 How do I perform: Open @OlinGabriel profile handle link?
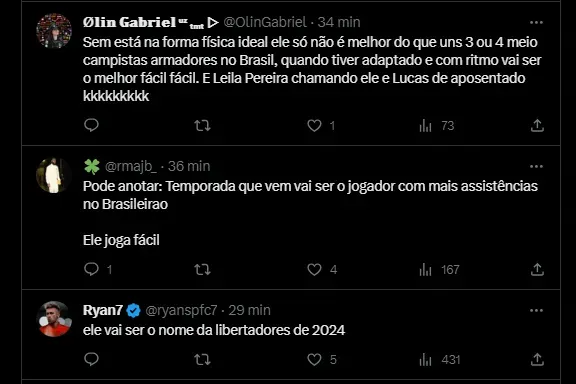(265, 22)
